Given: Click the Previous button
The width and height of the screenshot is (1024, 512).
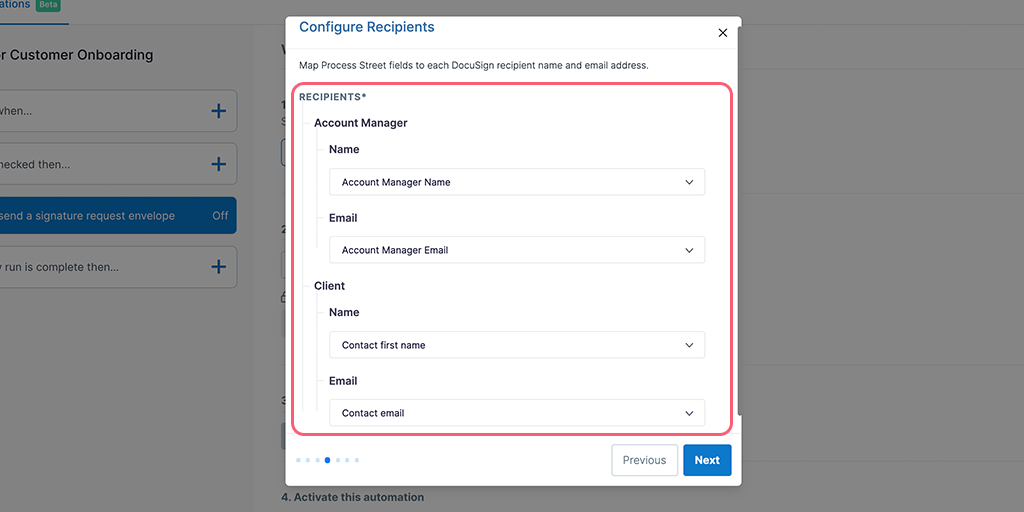Looking at the screenshot, I should (644, 460).
